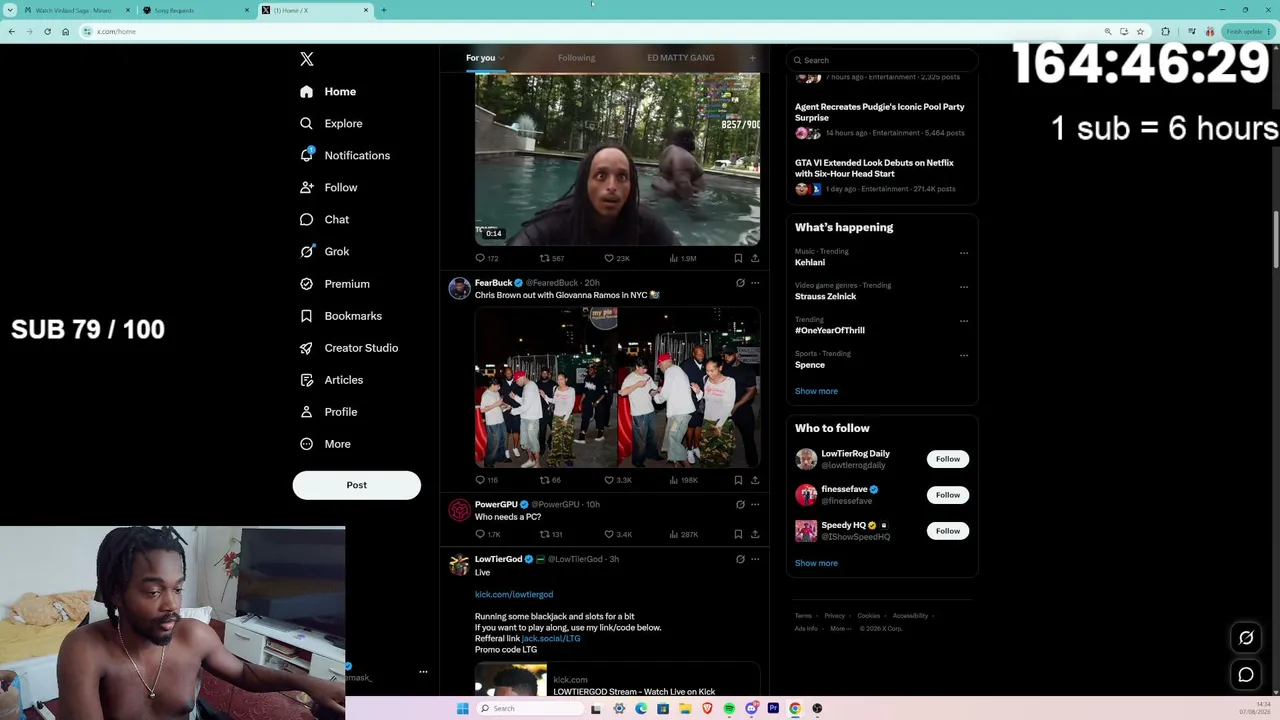Screen dimensions: 1280x720
Task: Bookmark the pool video post
Action: click(738, 258)
